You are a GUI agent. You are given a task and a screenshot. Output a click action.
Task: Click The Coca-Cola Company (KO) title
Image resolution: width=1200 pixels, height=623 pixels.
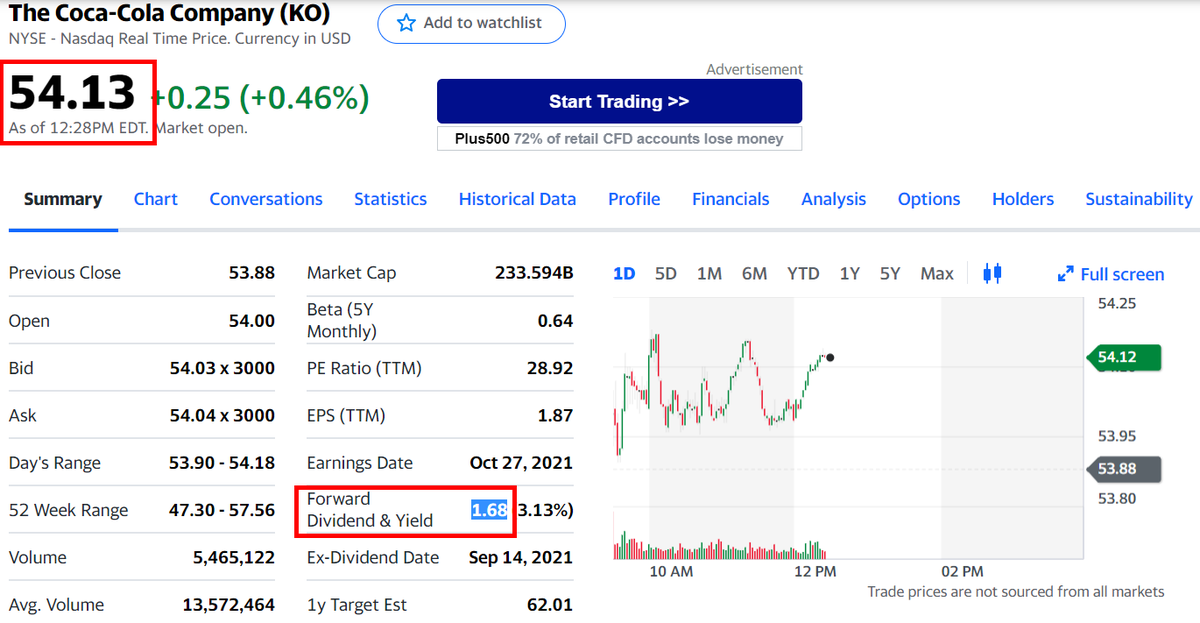coord(169,13)
